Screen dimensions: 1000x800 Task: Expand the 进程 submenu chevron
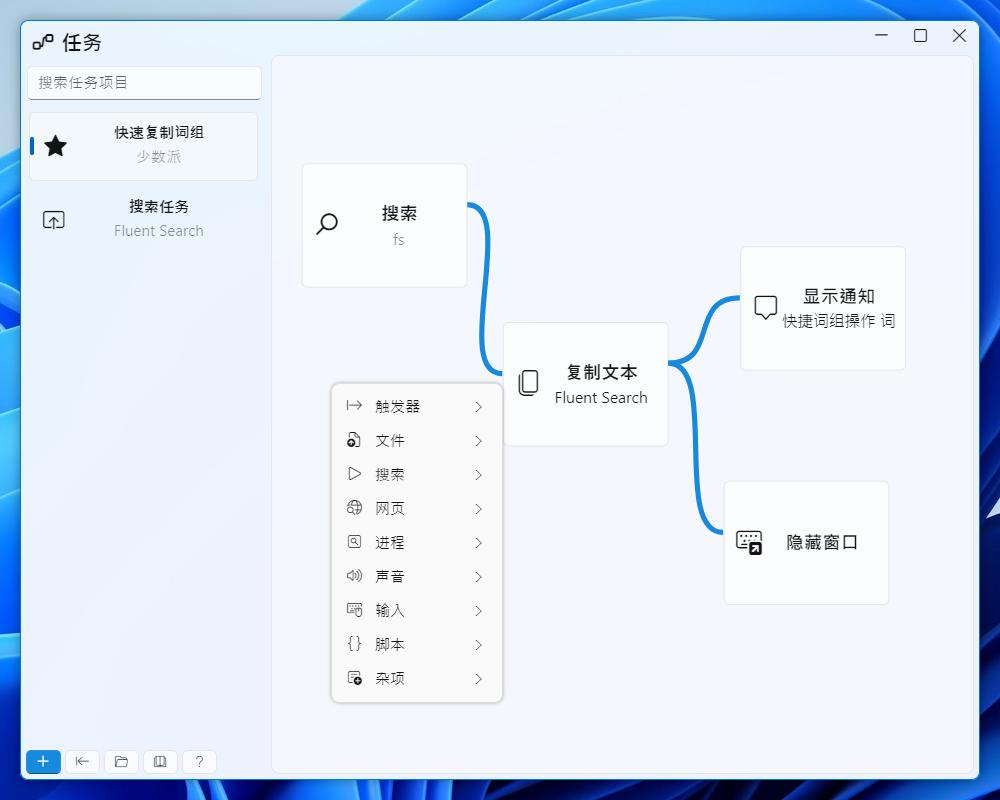[478, 543]
